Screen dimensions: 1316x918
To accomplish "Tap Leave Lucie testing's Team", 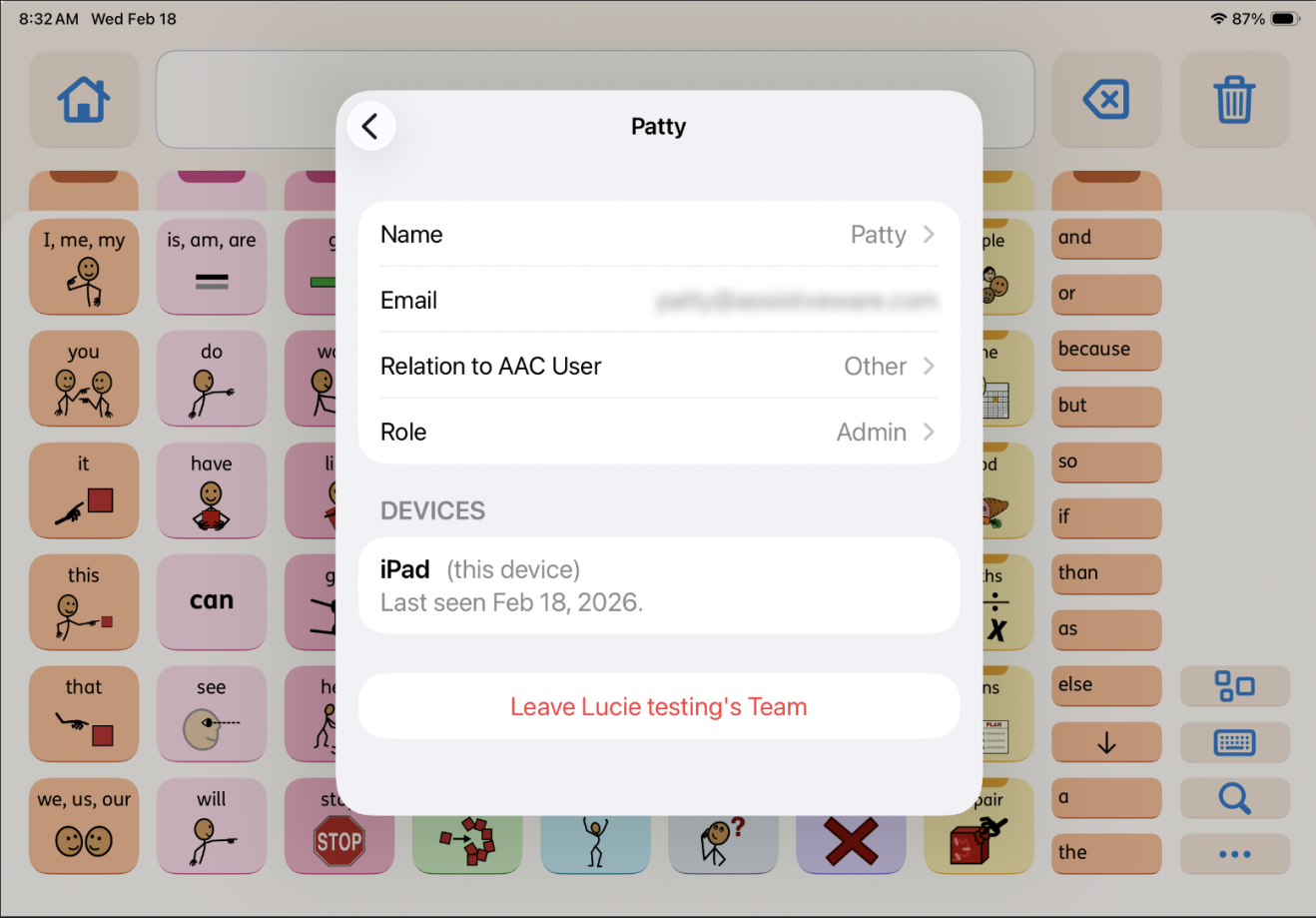I will [658, 707].
